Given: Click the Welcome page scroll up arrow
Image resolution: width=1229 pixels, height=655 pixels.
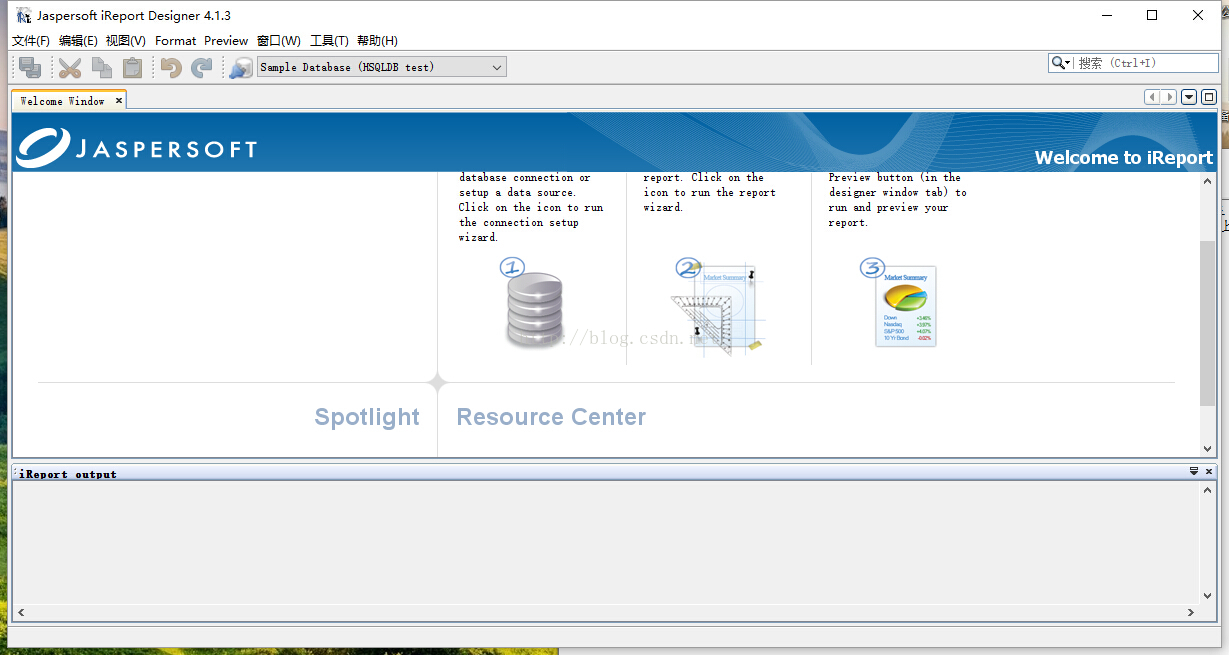Looking at the screenshot, I should coord(1208,182).
